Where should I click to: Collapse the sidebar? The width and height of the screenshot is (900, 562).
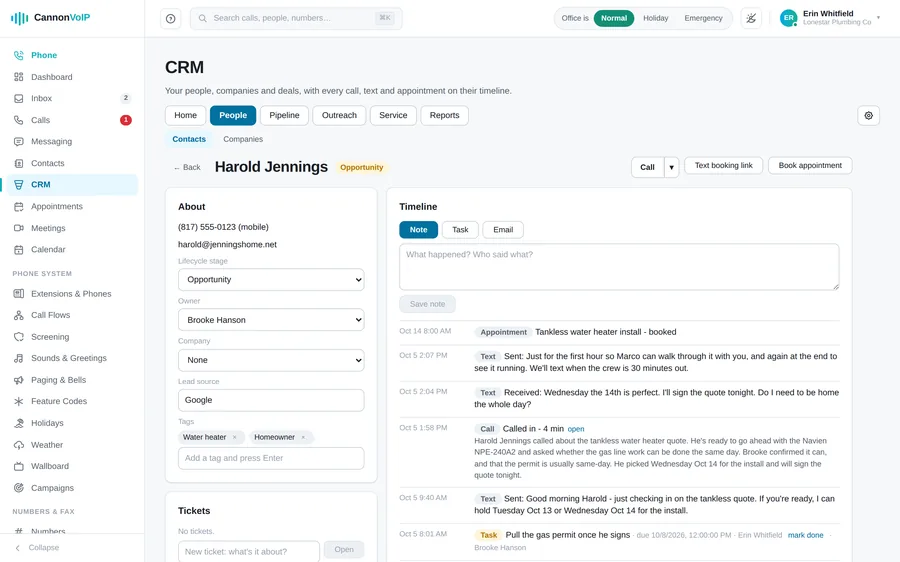tap(37, 548)
